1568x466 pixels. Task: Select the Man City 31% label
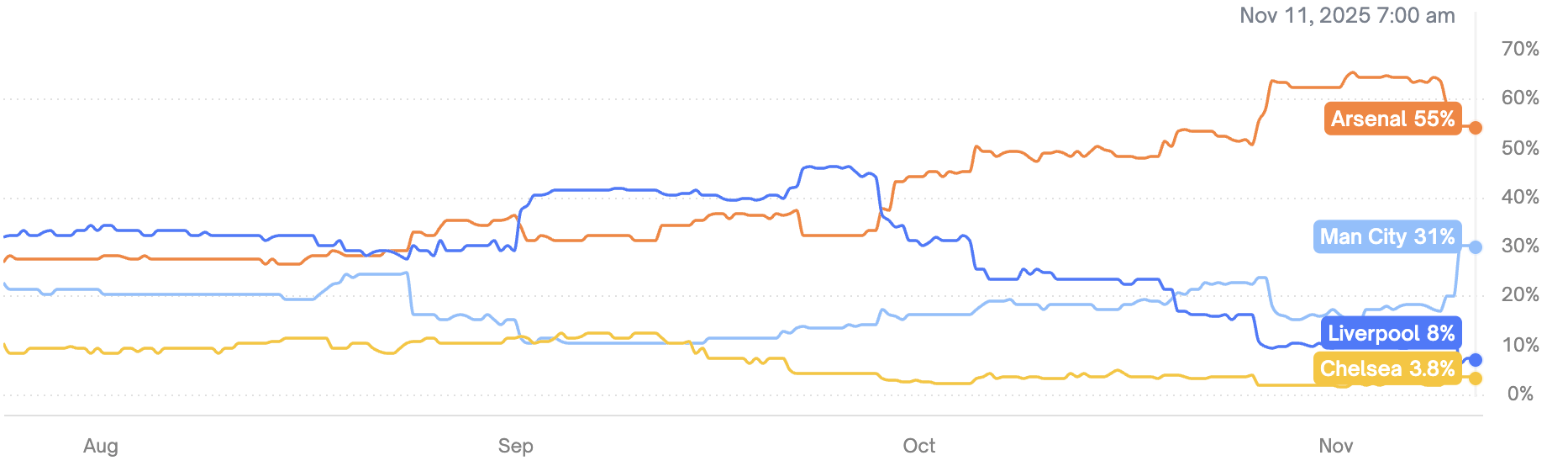1386,236
